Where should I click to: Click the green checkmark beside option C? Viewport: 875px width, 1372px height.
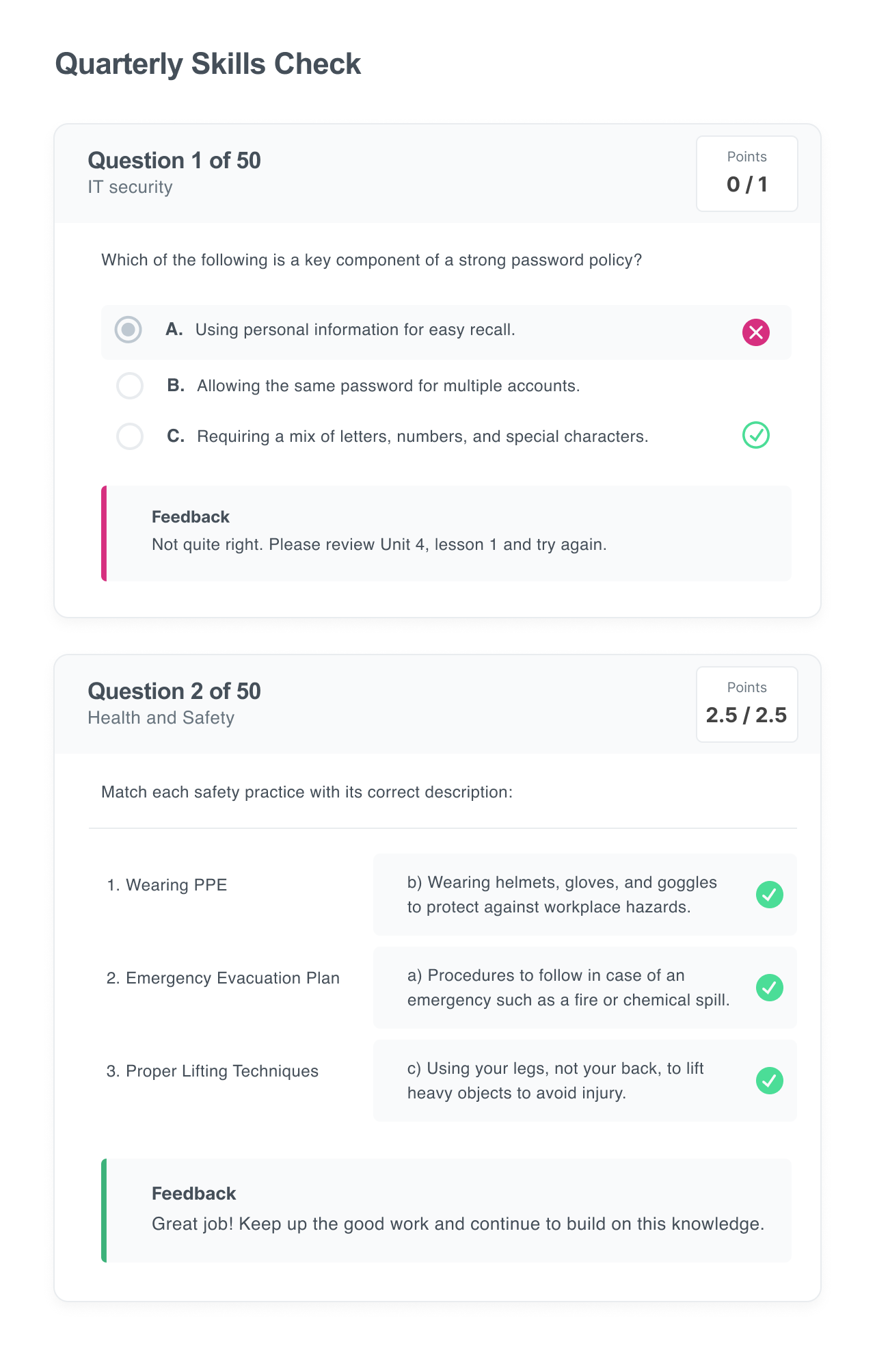coord(755,434)
